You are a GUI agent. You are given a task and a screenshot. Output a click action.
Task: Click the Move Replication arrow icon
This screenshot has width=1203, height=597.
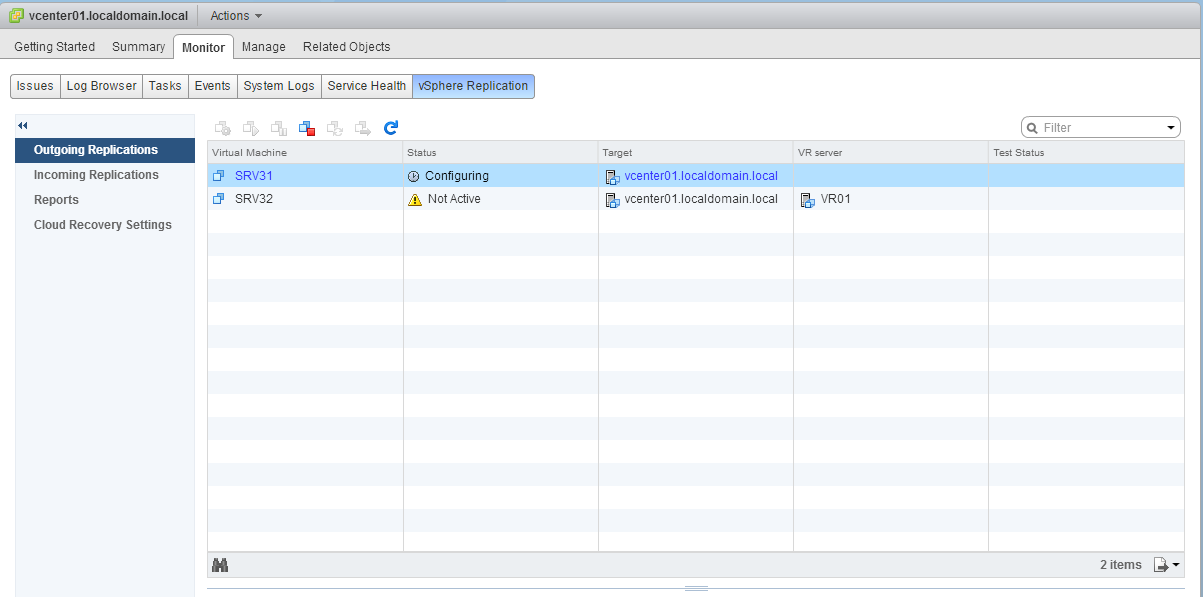363,128
